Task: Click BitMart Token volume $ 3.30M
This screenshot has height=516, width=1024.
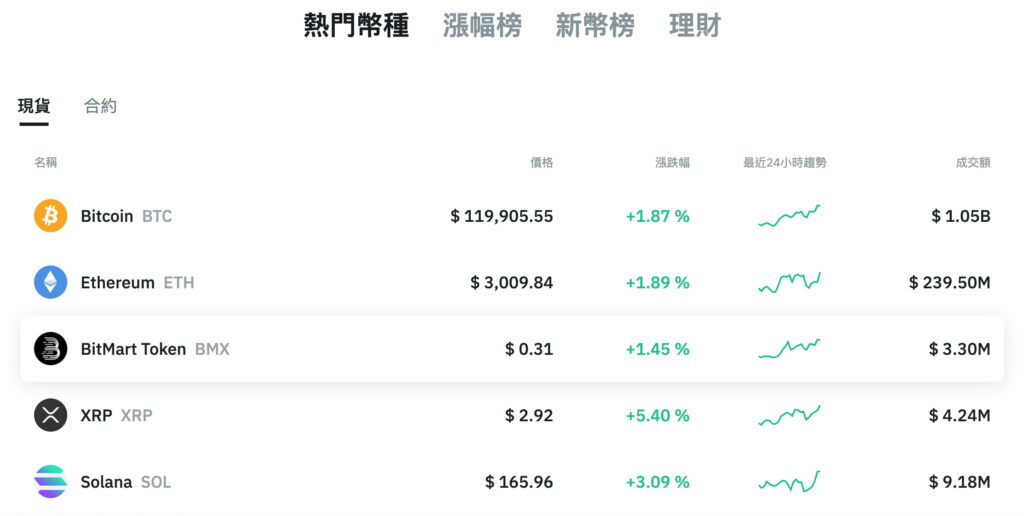Action: point(960,349)
